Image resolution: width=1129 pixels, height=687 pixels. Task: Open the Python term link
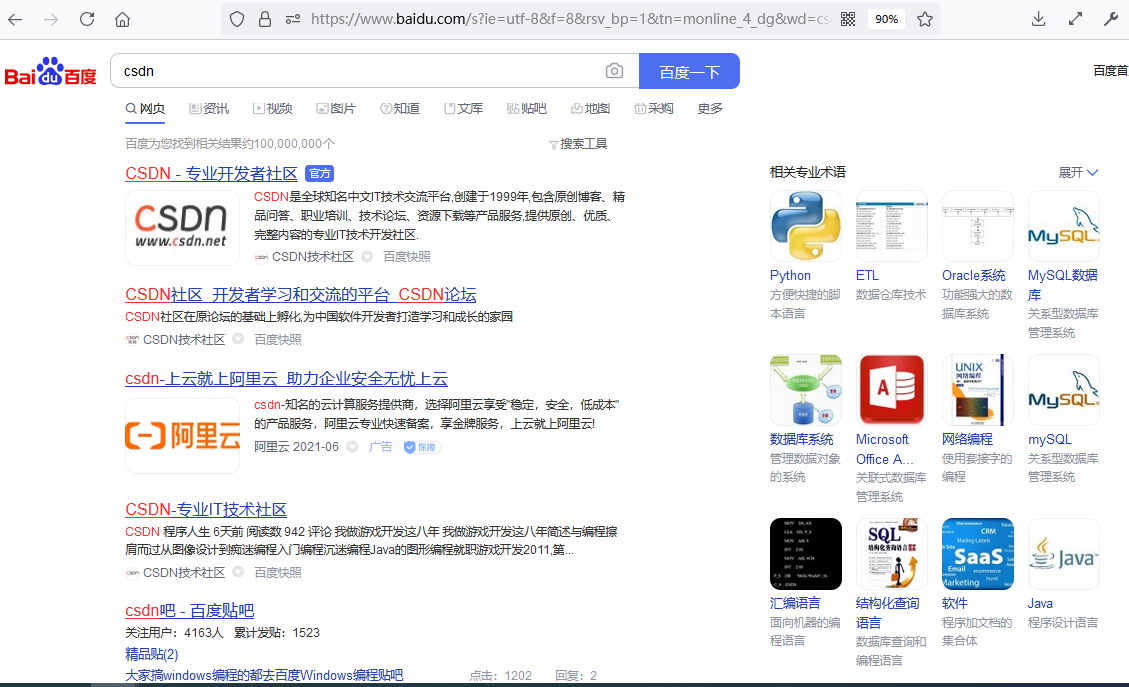point(790,276)
